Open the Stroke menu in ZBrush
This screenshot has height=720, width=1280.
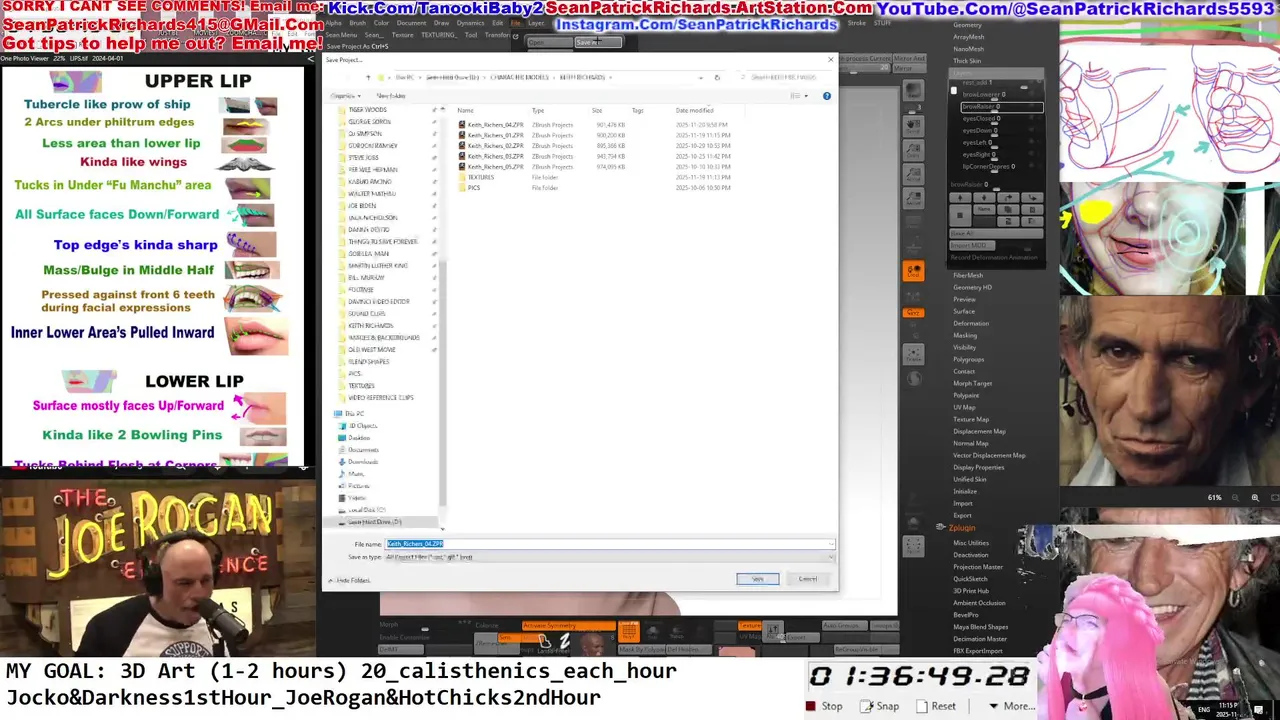pos(857,23)
